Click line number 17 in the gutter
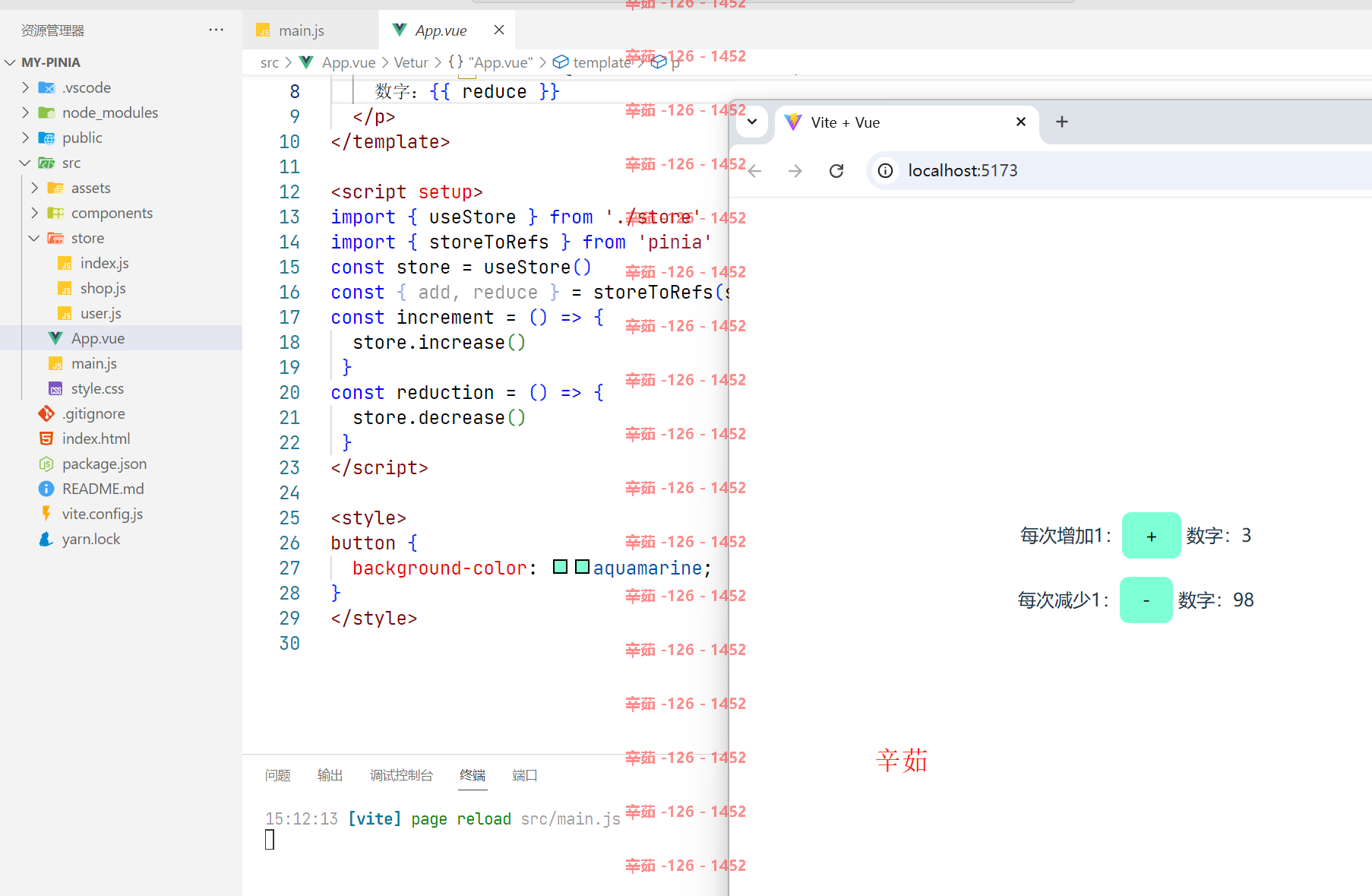The image size is (1372, 896). click(x=289, y=317)
